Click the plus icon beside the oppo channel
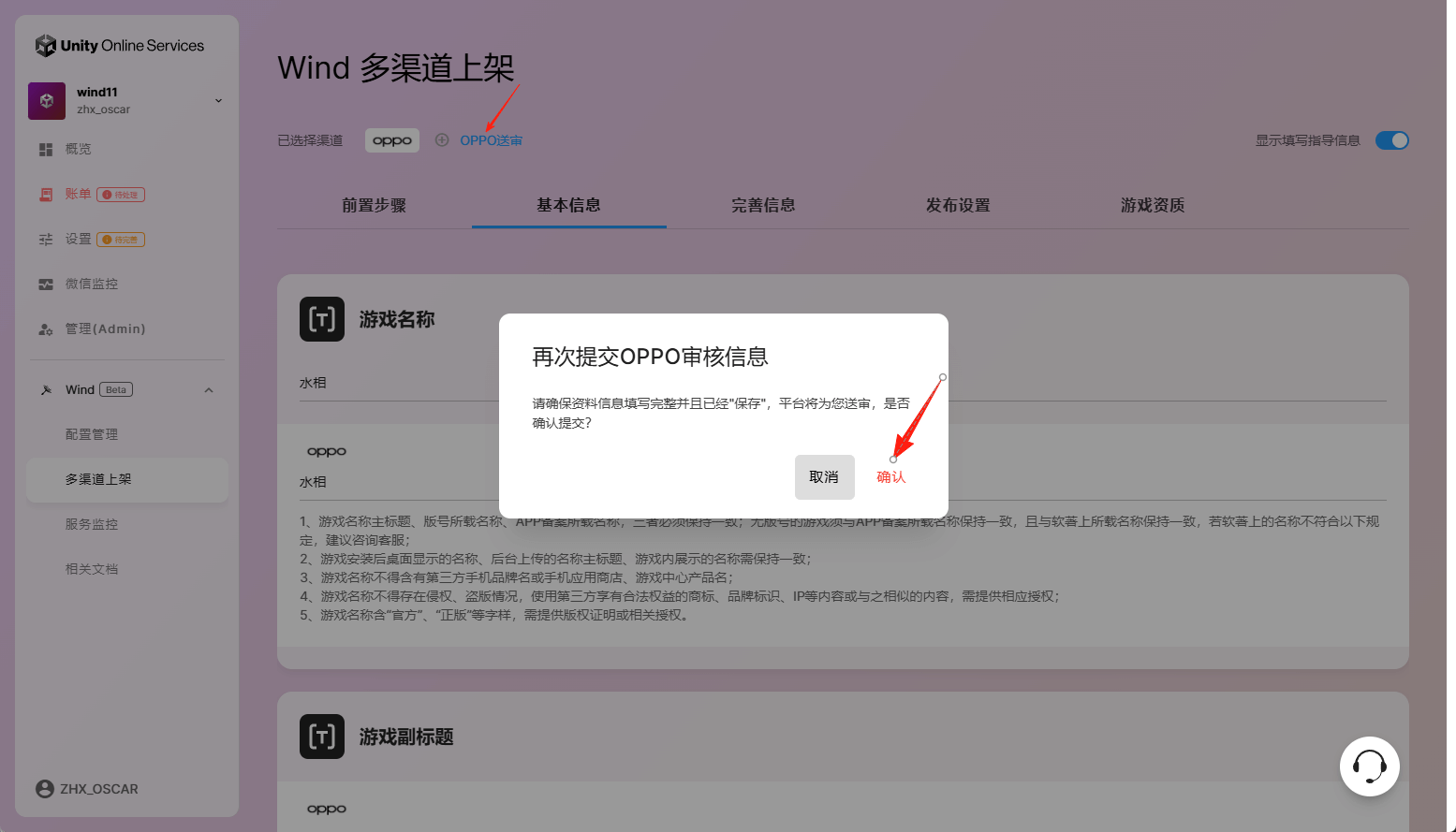1456x832 pixels. pos(442,140)
